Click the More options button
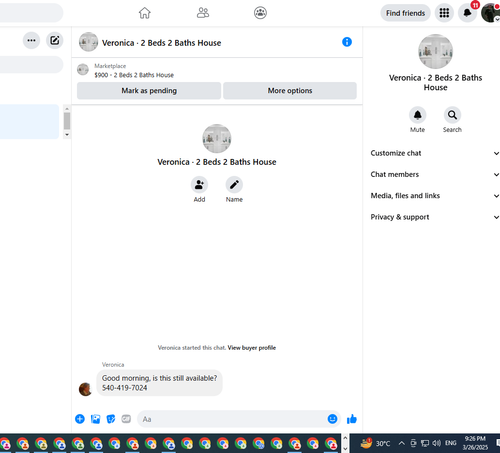This screenshot has height=453, width=500. click(290, 91)
